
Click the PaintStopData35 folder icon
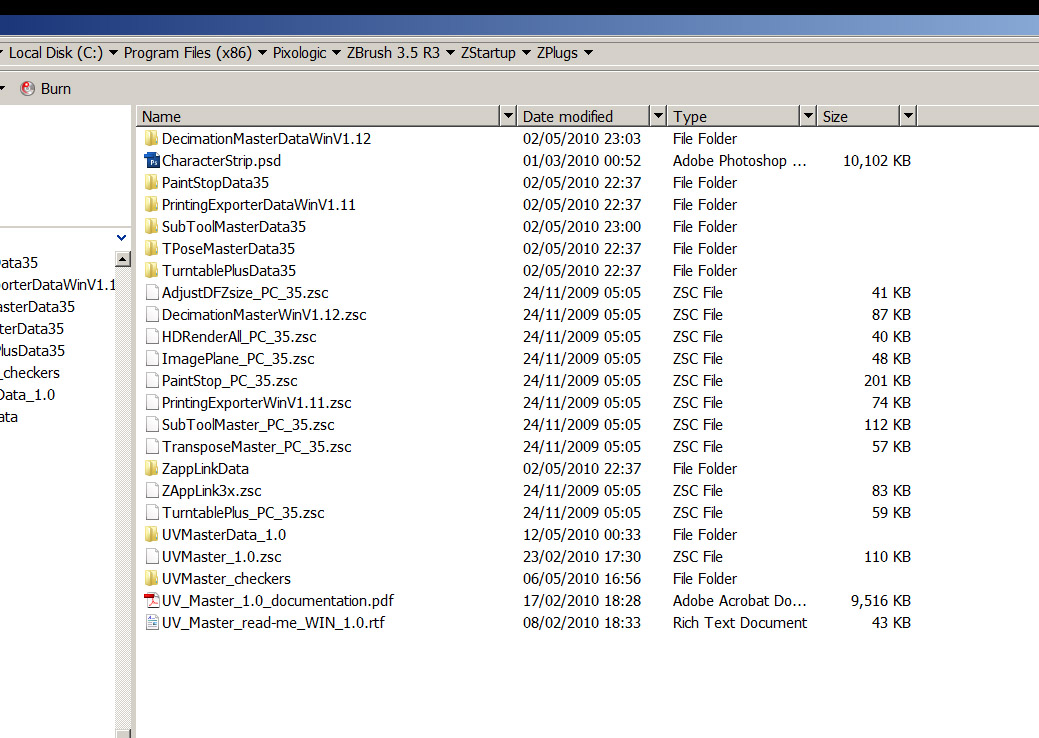pyautogui.click(x=151, y=182)
